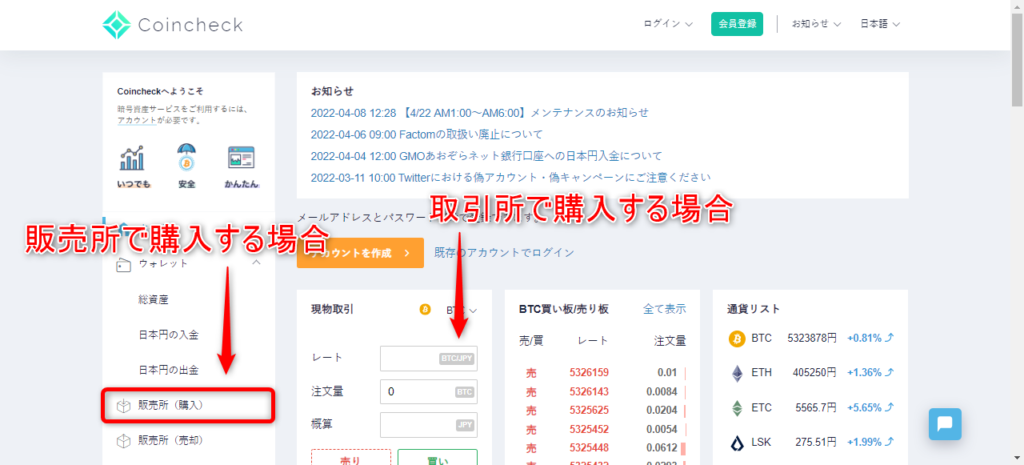The image size is (1024, 465).
Task: Select the sell order at rate 5325452
Action: (602, 430)
